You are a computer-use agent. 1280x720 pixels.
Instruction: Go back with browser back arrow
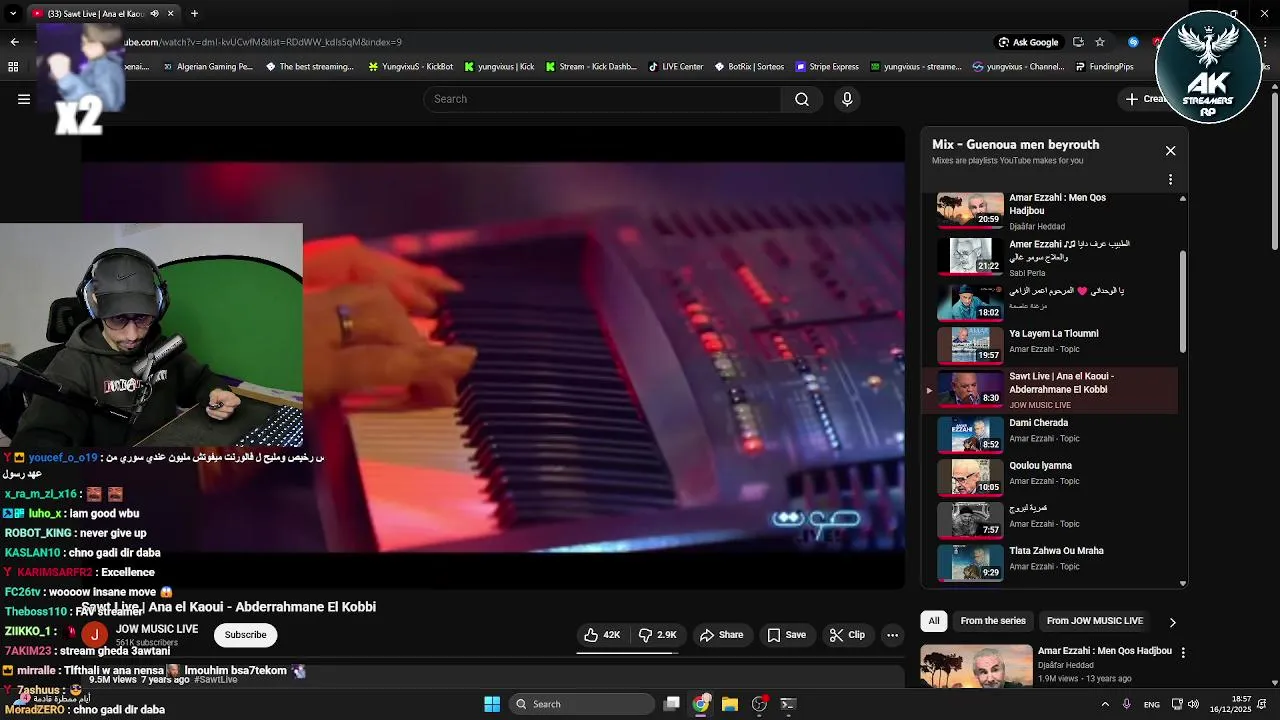(x=14, y=42)
